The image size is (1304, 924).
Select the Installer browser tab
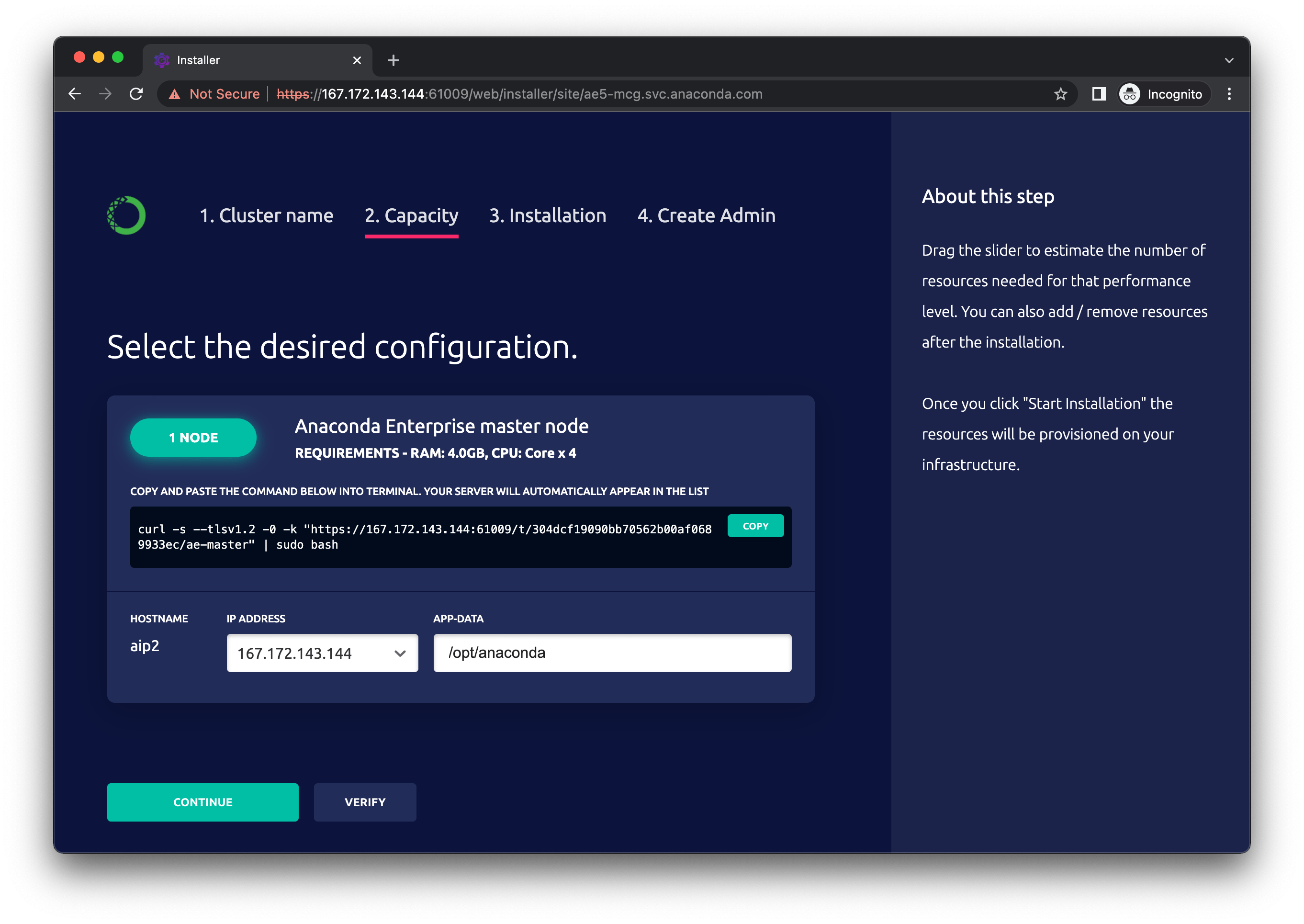257,60
